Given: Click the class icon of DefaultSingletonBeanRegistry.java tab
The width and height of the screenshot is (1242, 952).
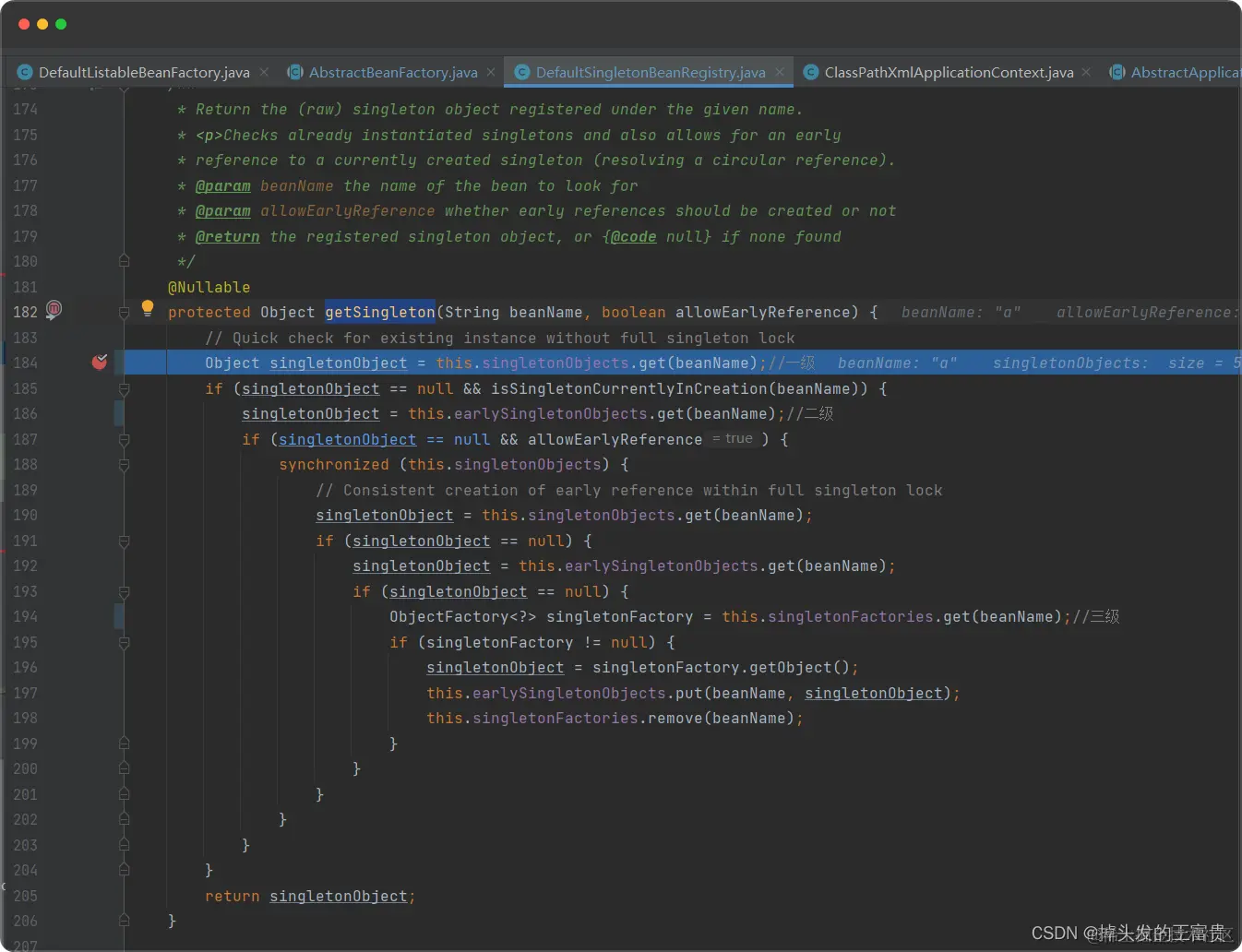Looking at the screenshot, I should click(x=522, y=72).
